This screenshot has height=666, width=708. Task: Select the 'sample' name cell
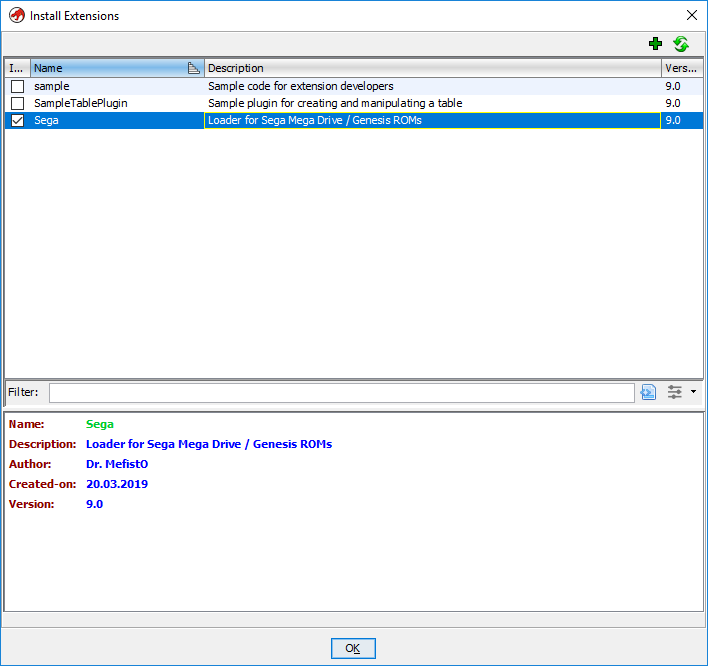pyautogui.click(x=117, y=86)
